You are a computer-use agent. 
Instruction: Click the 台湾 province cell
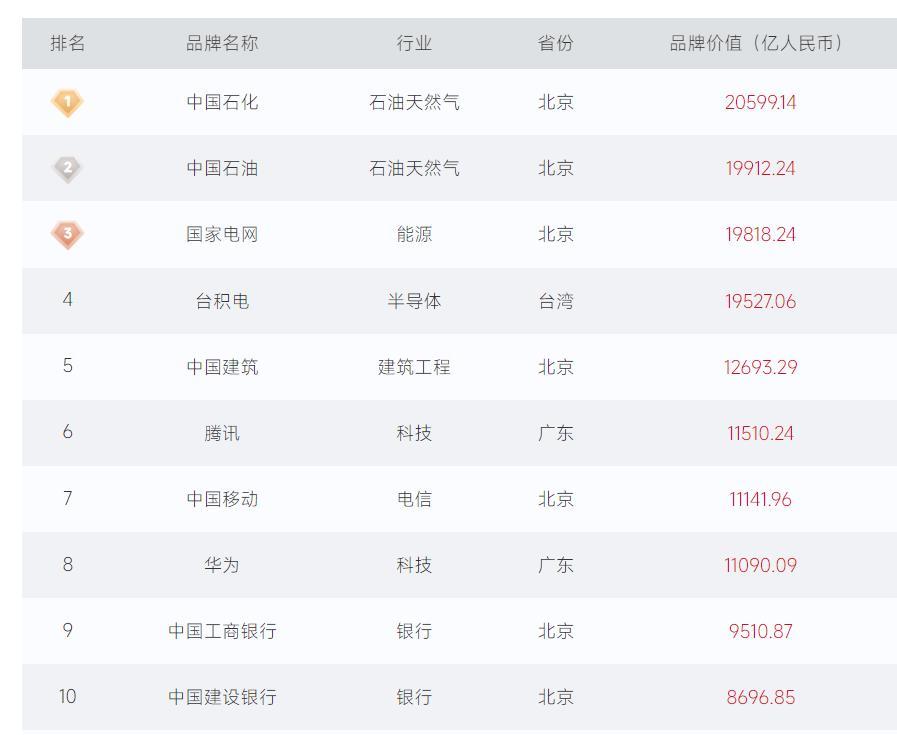(x=555, y=301)
